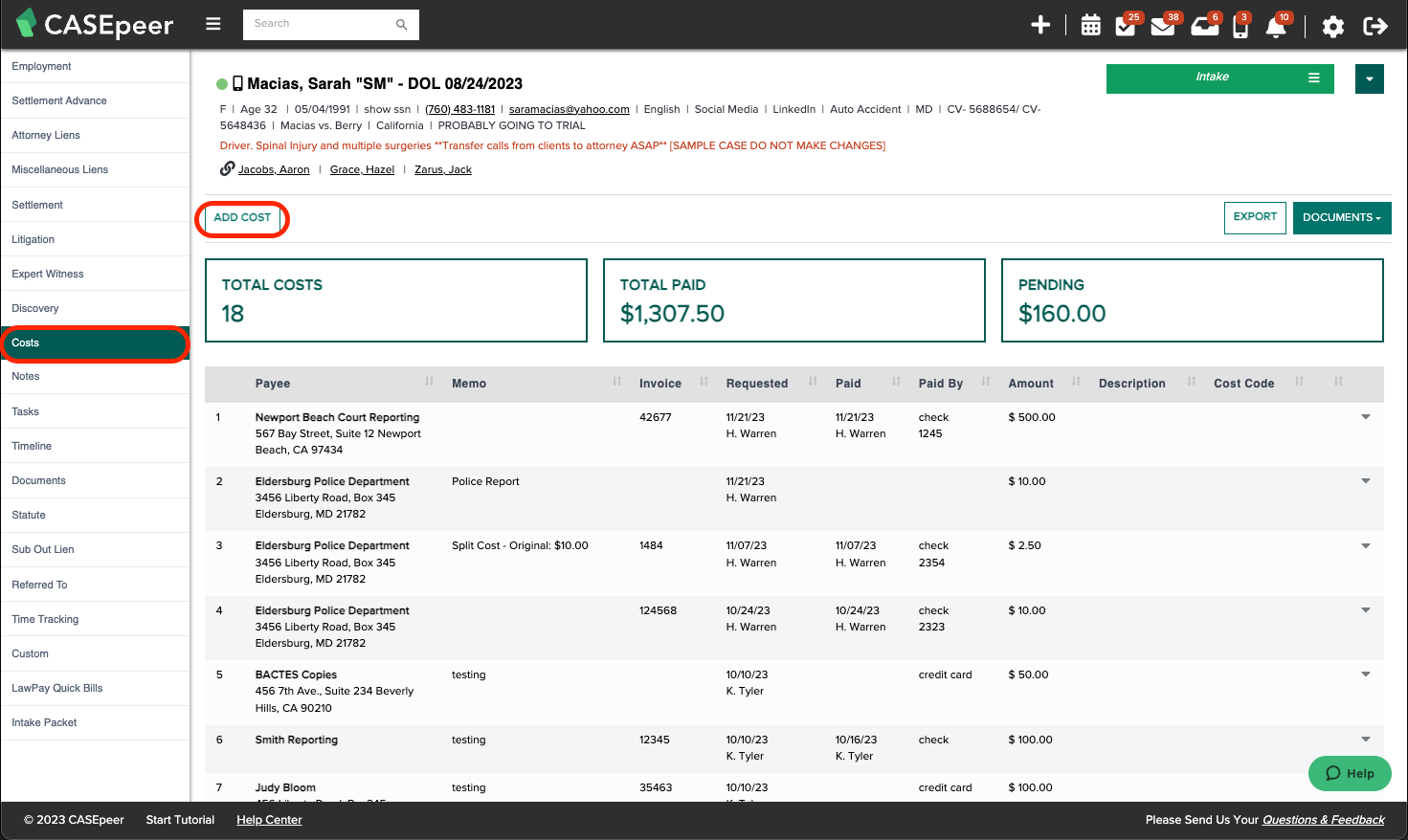Image resolution: width=1408 pixels, height=840 pixels.
Task: Open Jacobs, Aaron related case link
Action: [x=274, y=169]
